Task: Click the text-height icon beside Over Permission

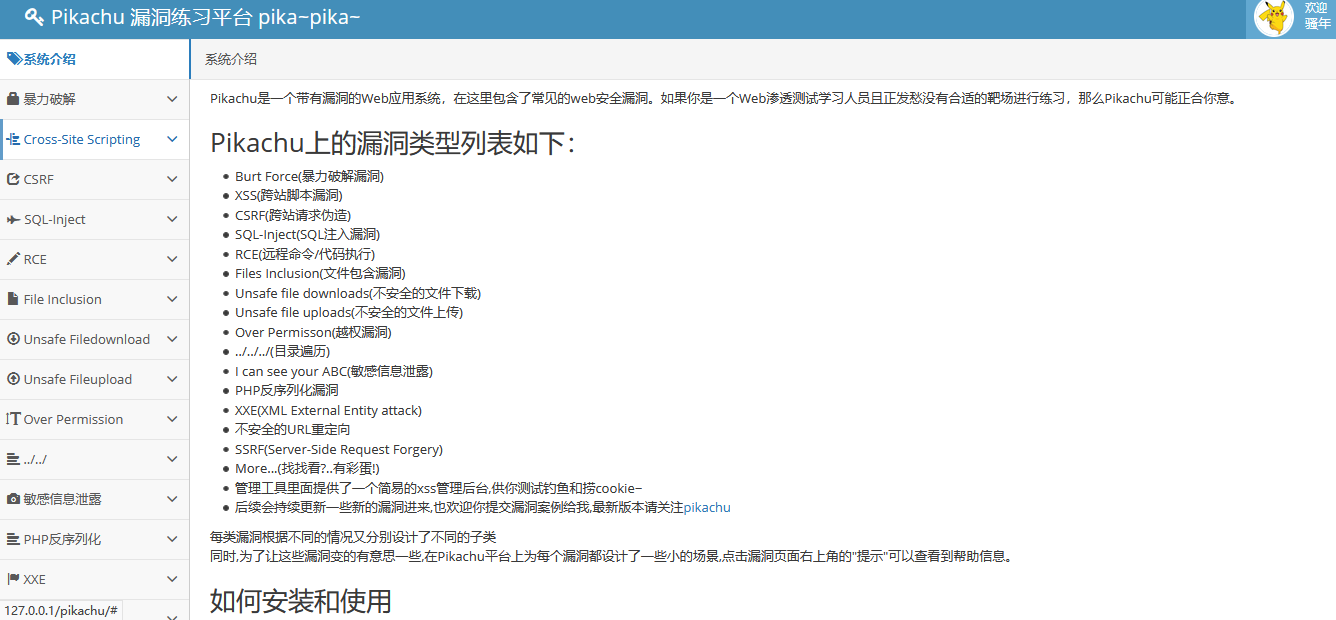Action: [13, 419]
